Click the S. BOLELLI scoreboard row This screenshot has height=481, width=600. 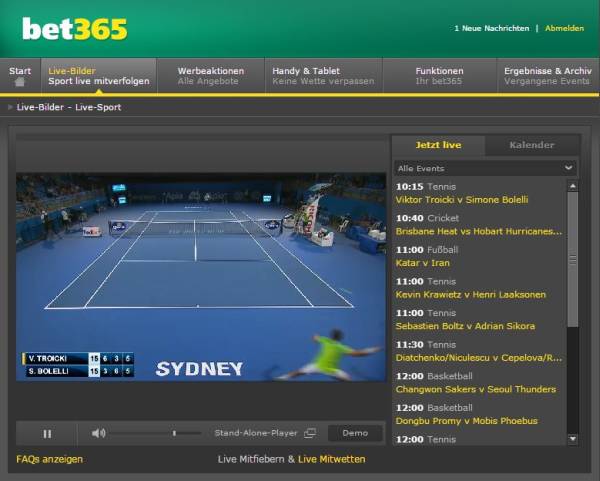80,371
